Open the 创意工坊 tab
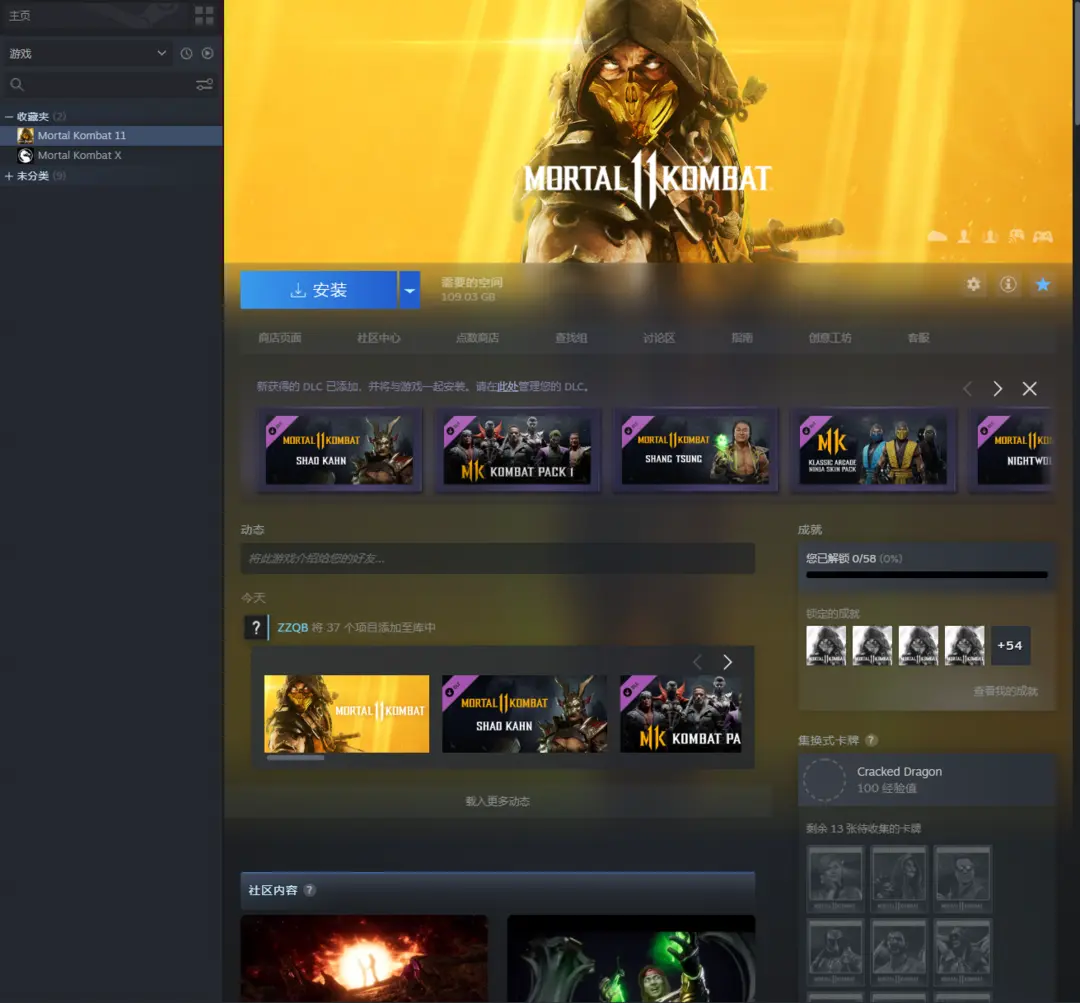Viewport: 1080px width, 1003px height. [830, 338]
